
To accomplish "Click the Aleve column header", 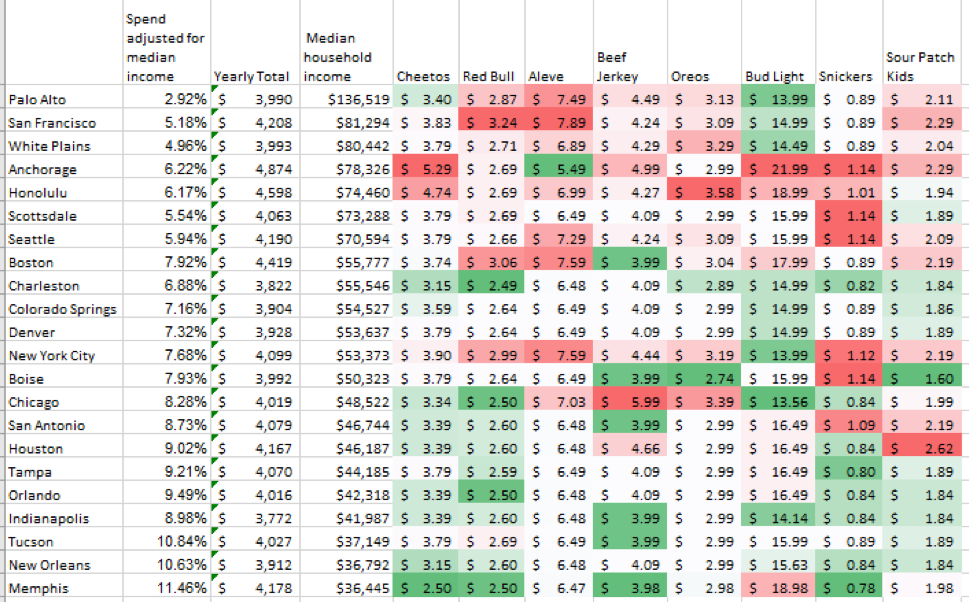I will [x=559, y=43].
